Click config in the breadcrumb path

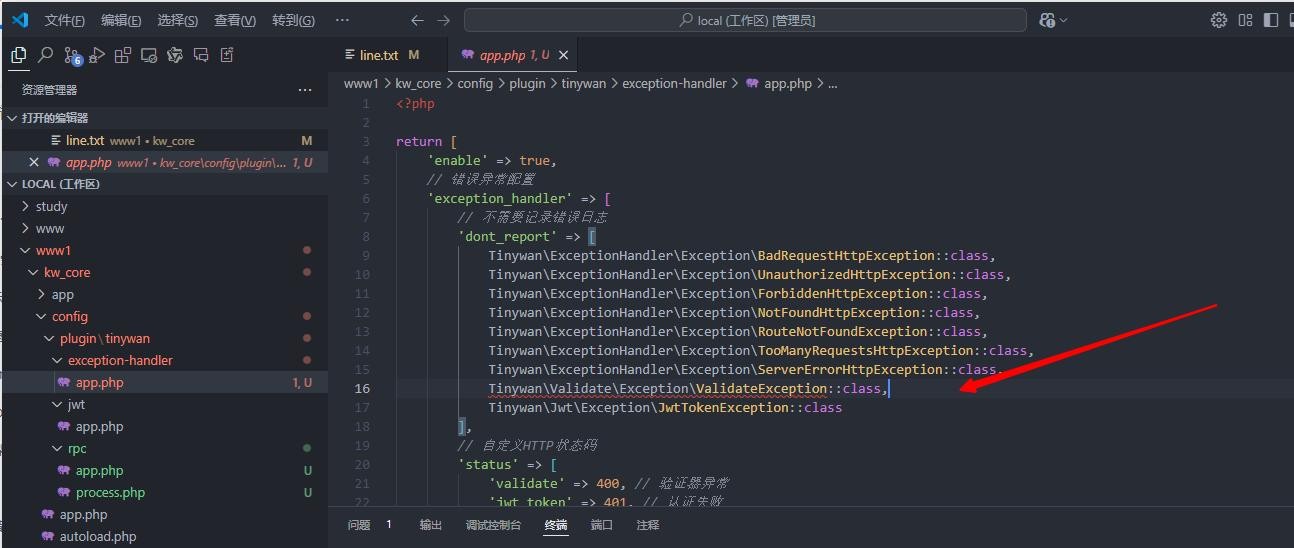tap(475, 84)
